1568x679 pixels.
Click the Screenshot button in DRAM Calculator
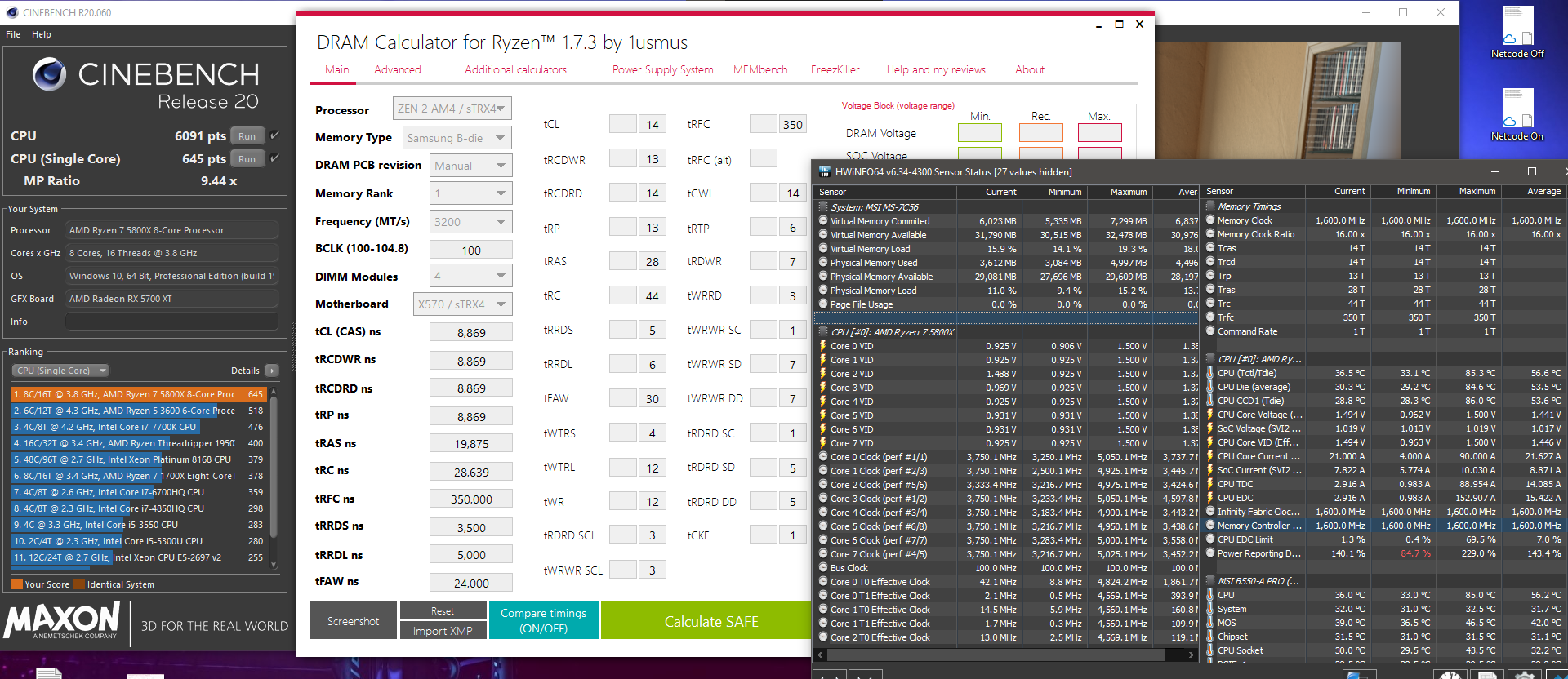pos(354,621)
